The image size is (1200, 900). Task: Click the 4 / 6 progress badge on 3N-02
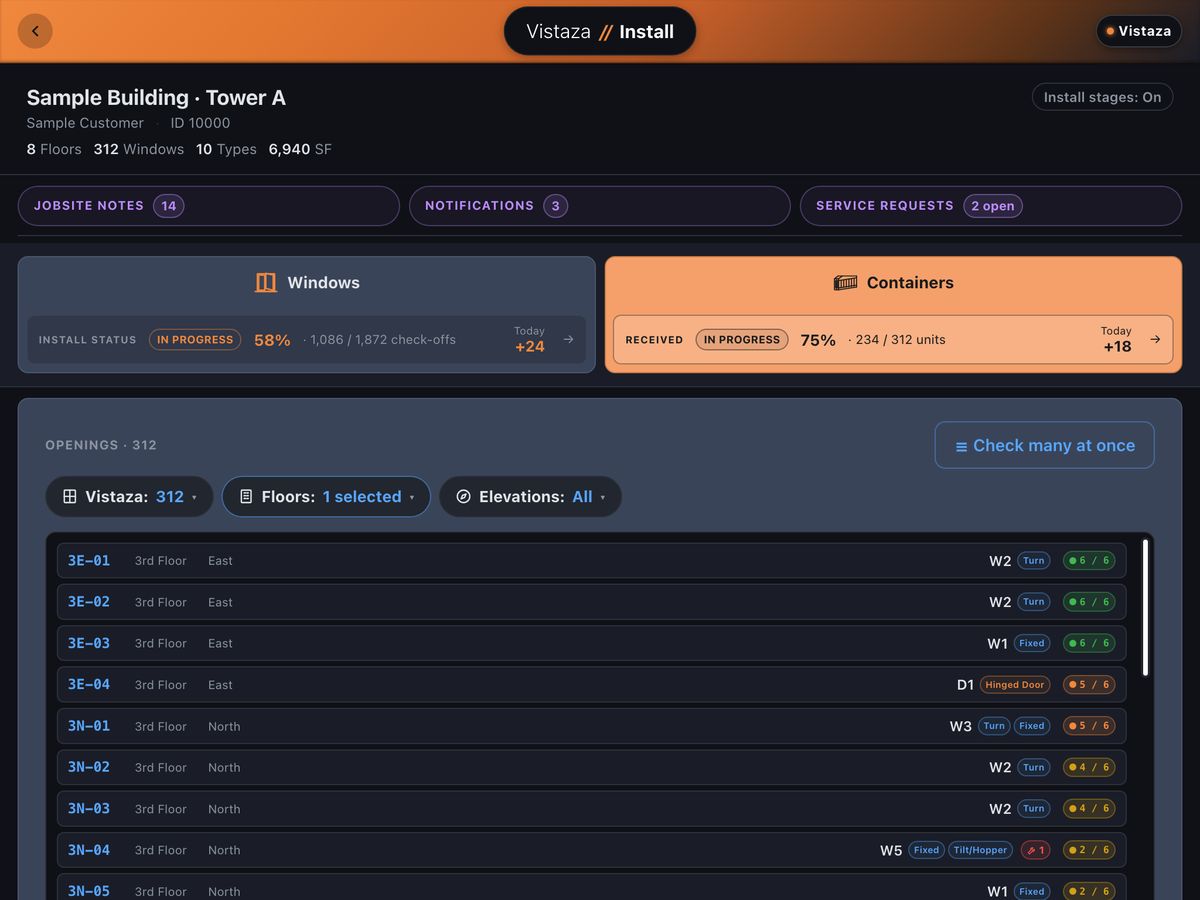point(1089,768)
